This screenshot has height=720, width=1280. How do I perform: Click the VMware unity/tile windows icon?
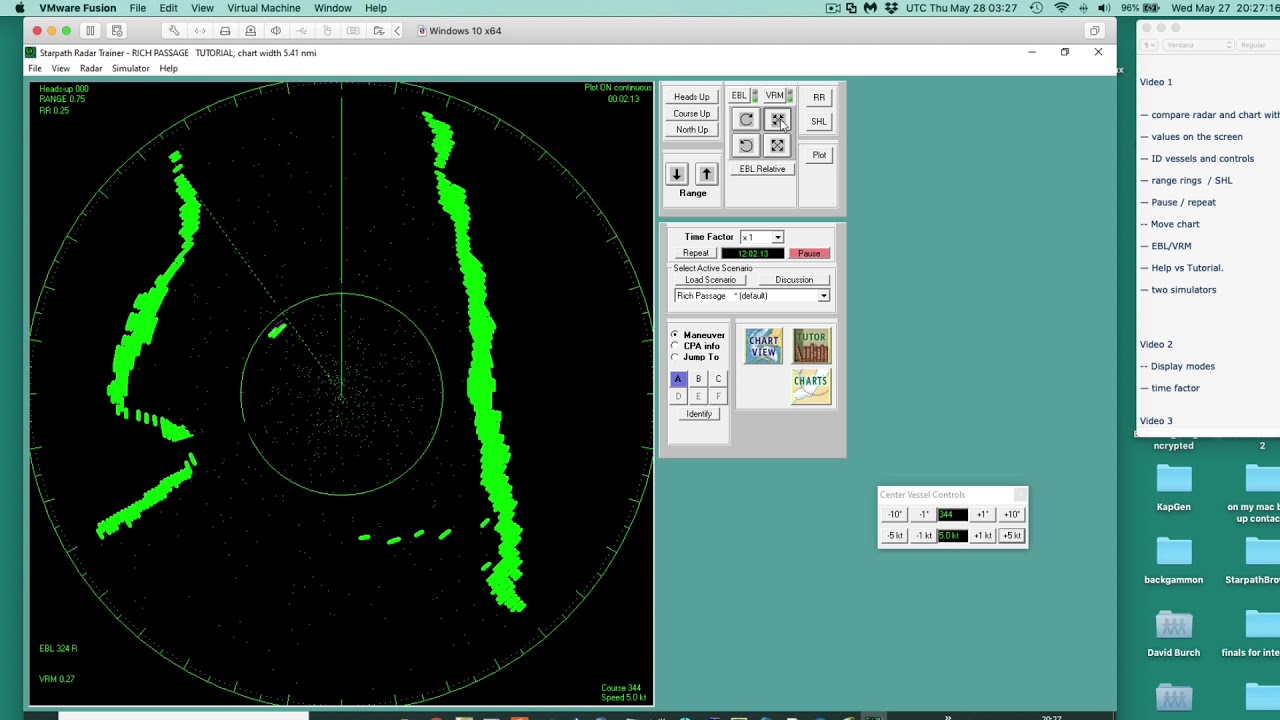pos(1095,31)
